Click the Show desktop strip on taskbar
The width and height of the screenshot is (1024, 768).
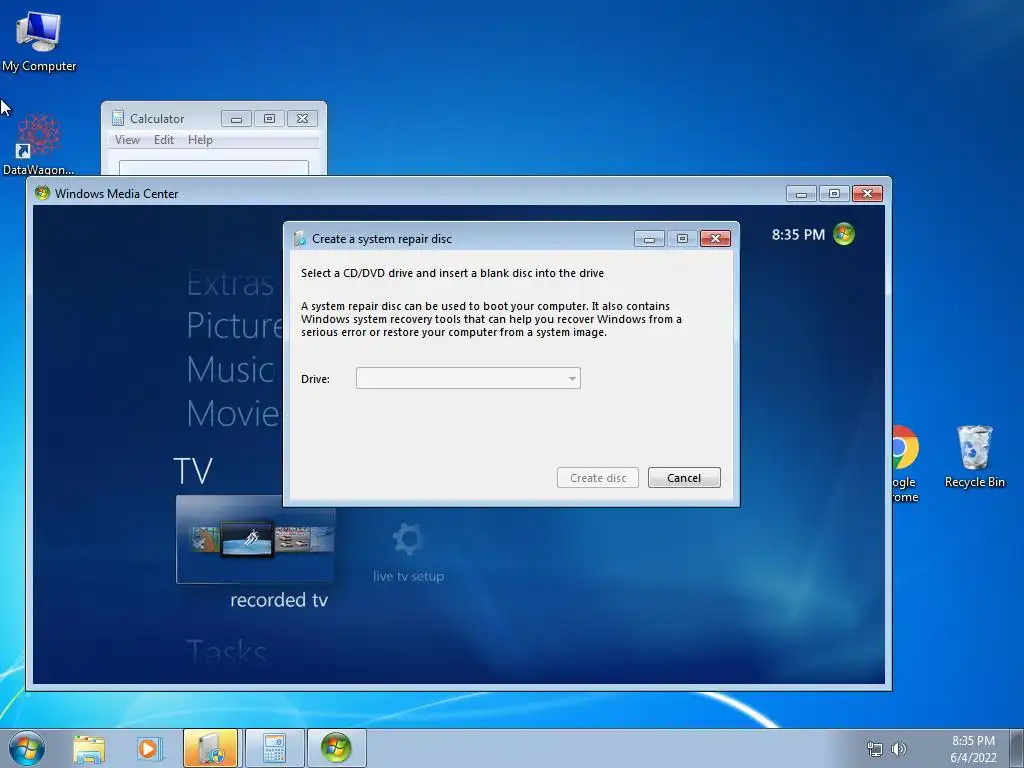click(1017, 748)
